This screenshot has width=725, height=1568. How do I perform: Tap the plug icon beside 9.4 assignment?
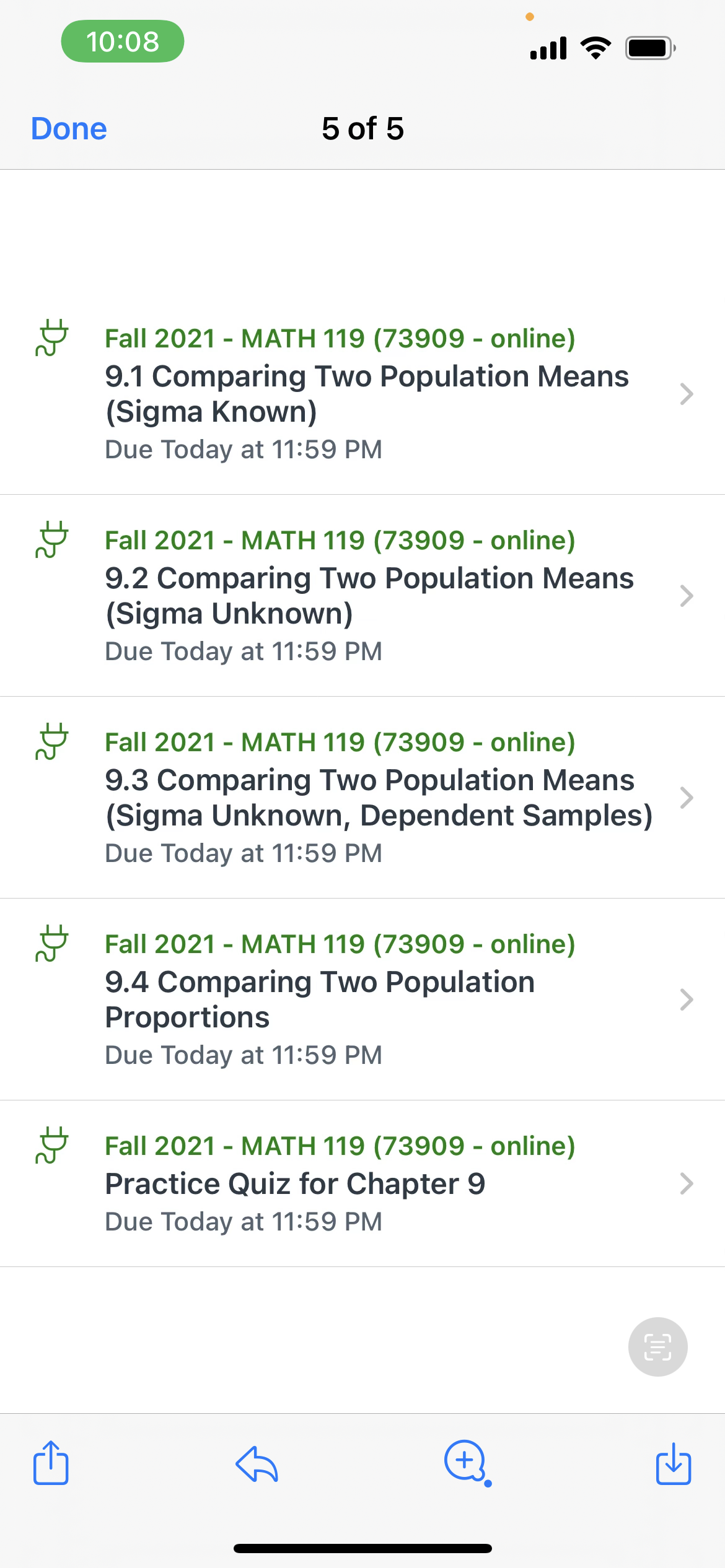52,943
